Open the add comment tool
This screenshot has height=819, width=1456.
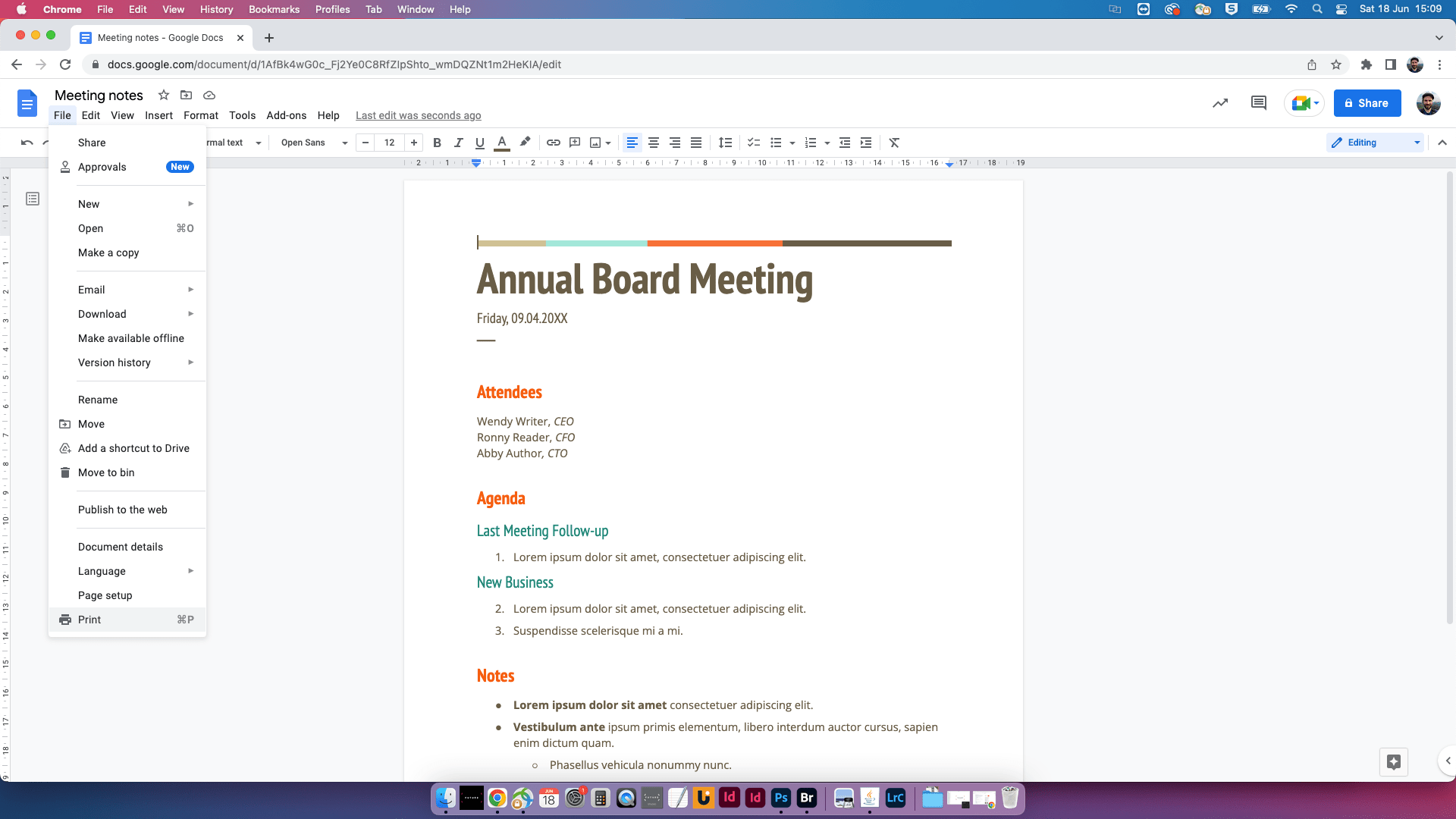[574, 143]
